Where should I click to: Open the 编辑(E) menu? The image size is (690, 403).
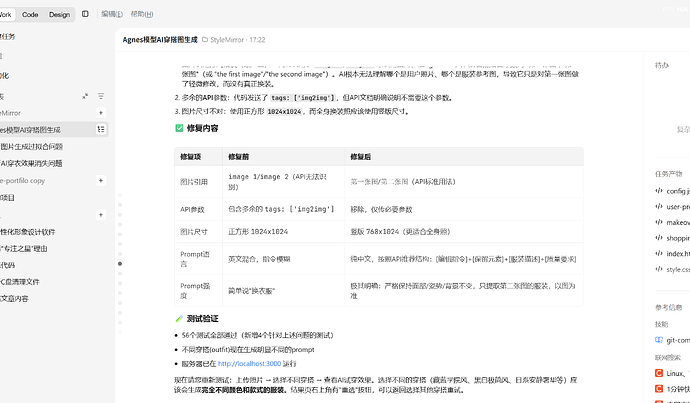coord(112,14)
